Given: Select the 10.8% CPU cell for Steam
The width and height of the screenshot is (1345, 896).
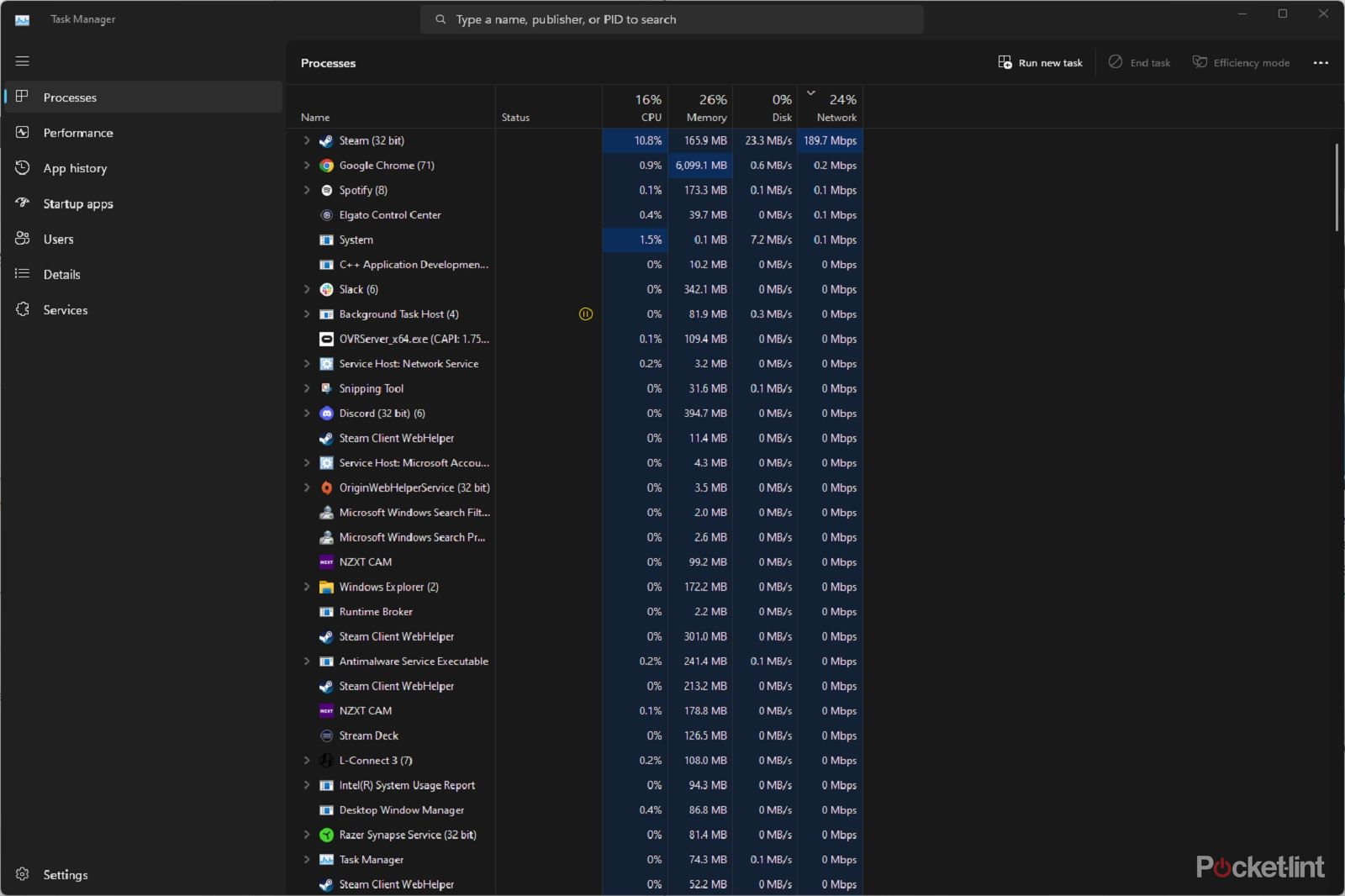Looking at the screenshot, I should click(636, 140).
